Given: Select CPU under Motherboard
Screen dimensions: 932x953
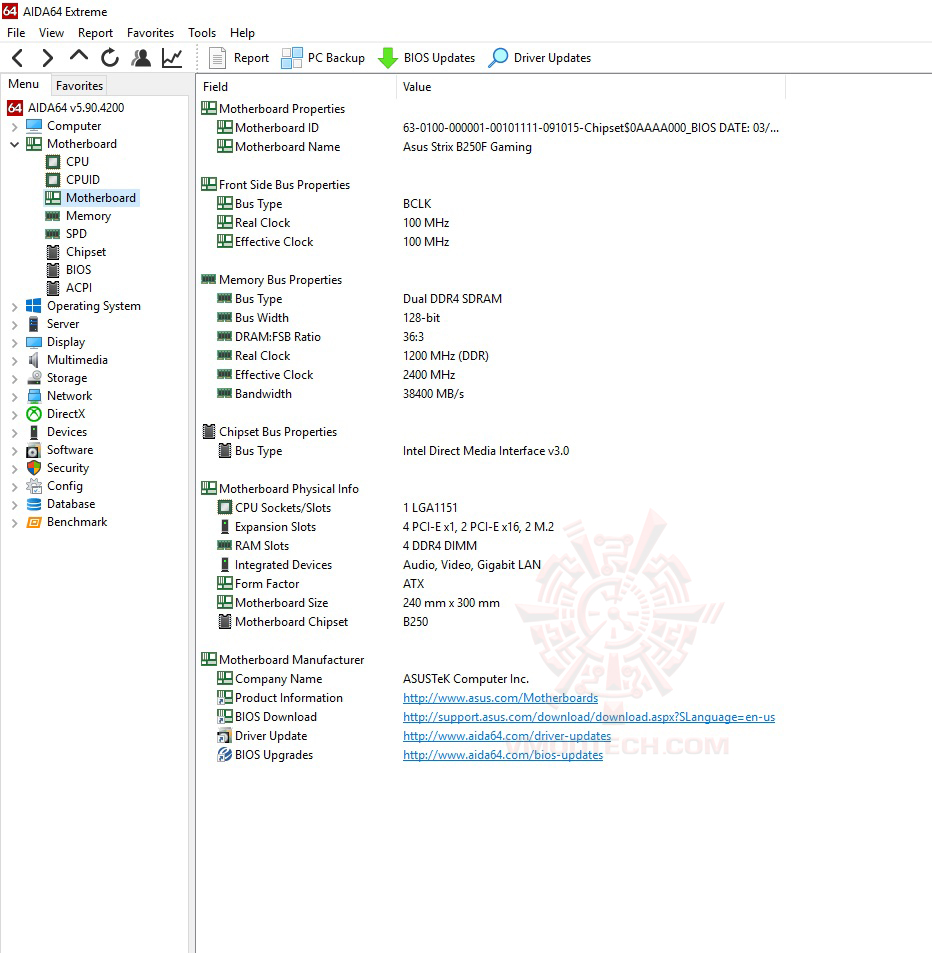Looking at the screenshot, I should pos(77,162).
